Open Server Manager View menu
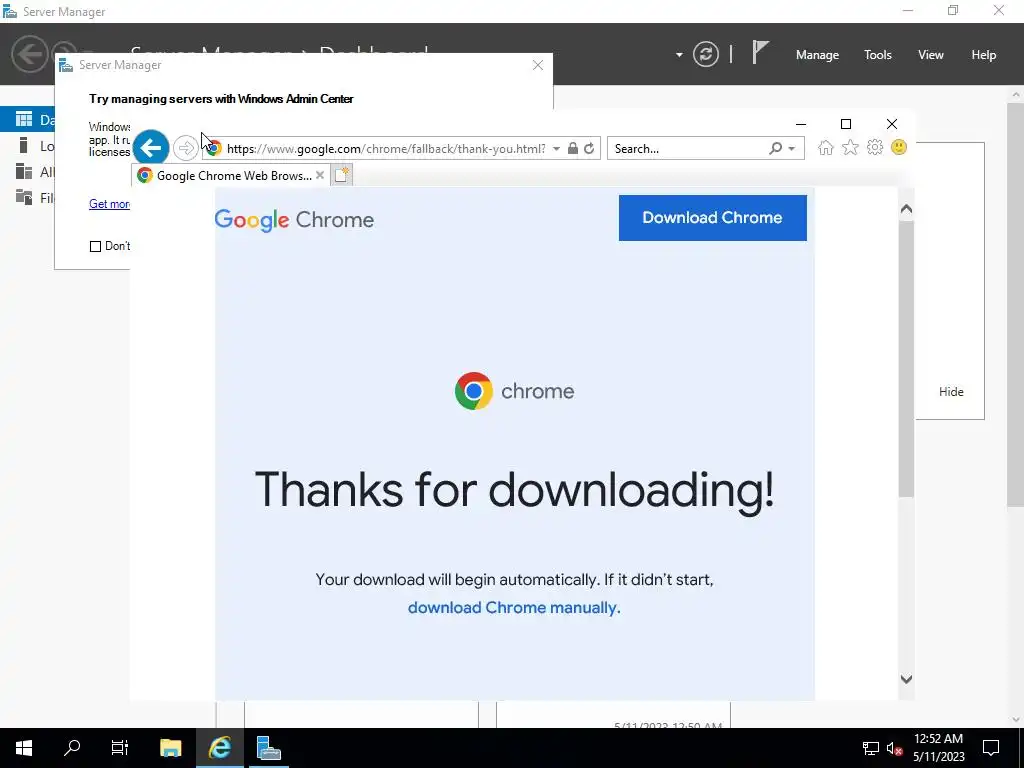 point(931,55)
